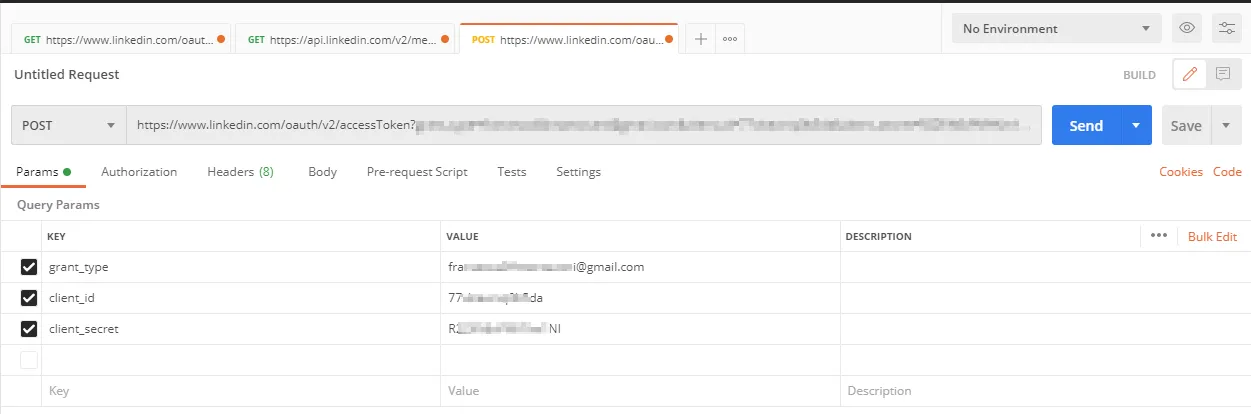Viewport: 1251px width, 414px height.
Task: Open new request tab with plus icon
Action: point(701,39)
